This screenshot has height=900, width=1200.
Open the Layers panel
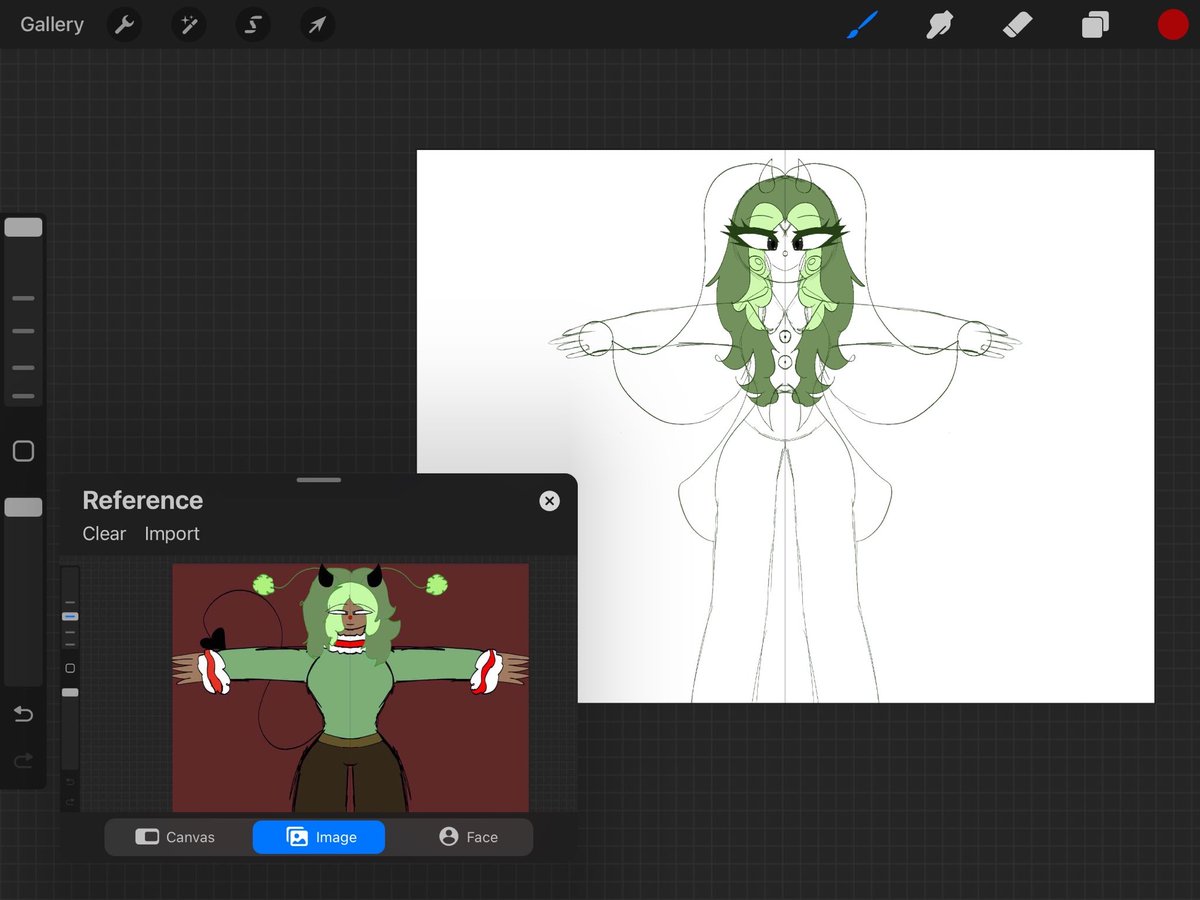tap(1095, 25)
